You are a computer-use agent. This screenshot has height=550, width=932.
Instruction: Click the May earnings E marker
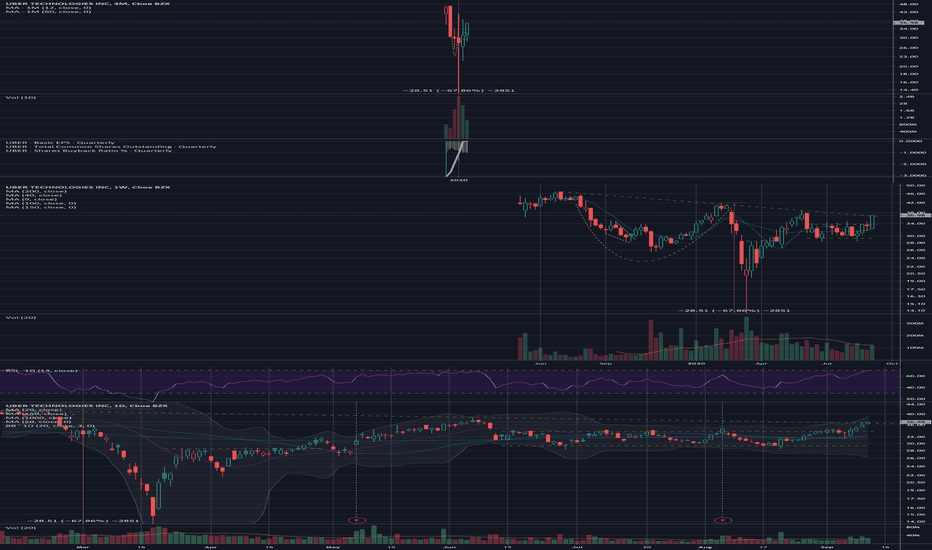pyautogui.click(x=357, y=520)
